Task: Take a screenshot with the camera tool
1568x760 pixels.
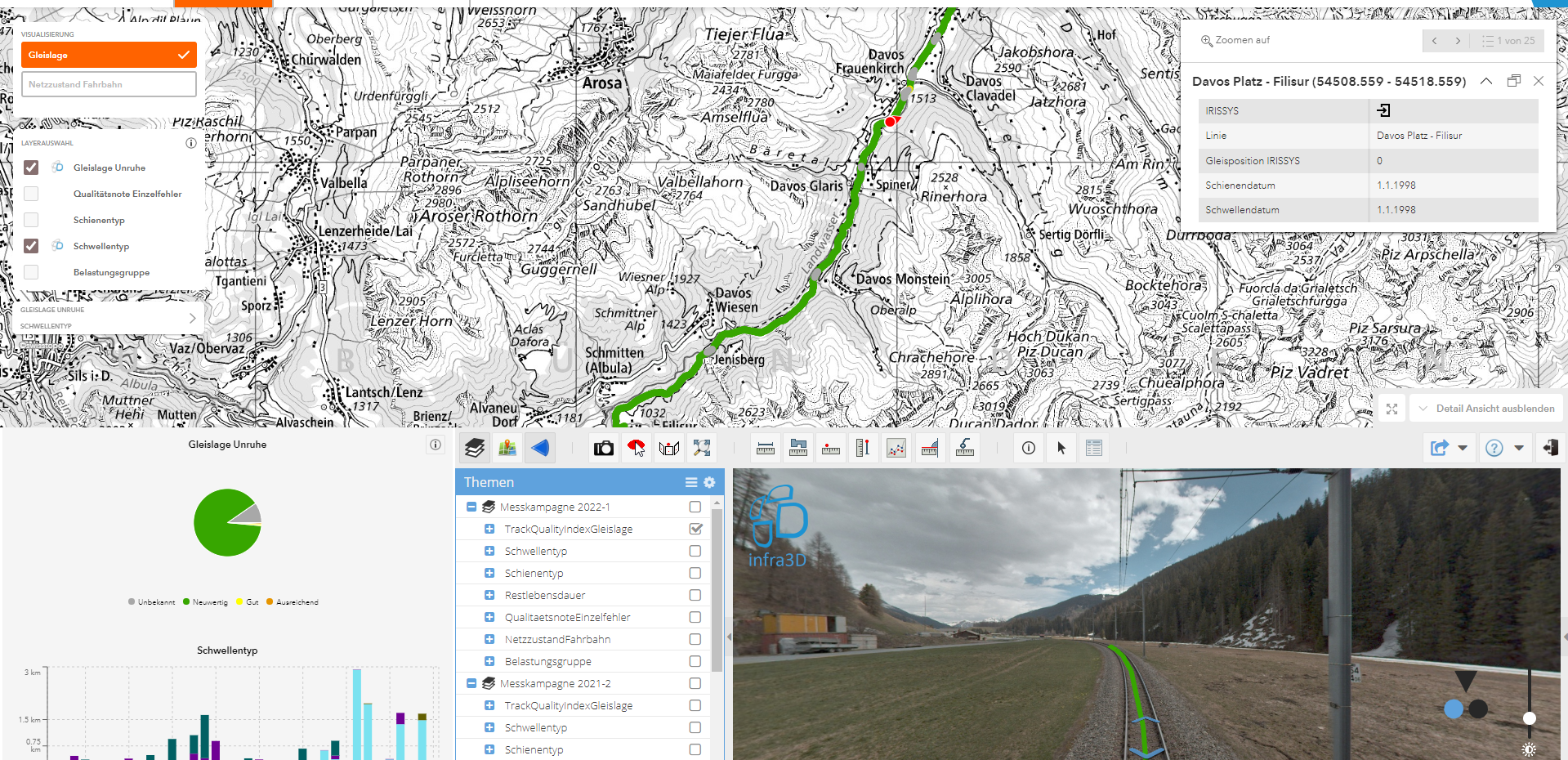Action: click(603, 448)
